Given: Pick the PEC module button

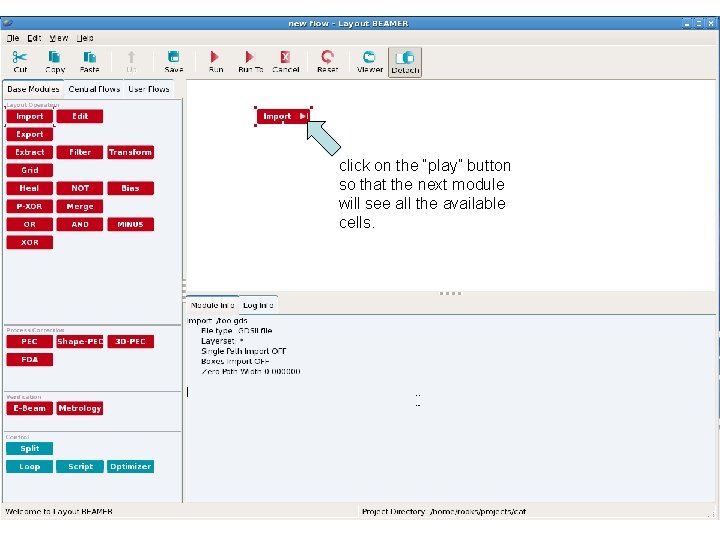Looking at the screenshot, I should pos(30,342).
